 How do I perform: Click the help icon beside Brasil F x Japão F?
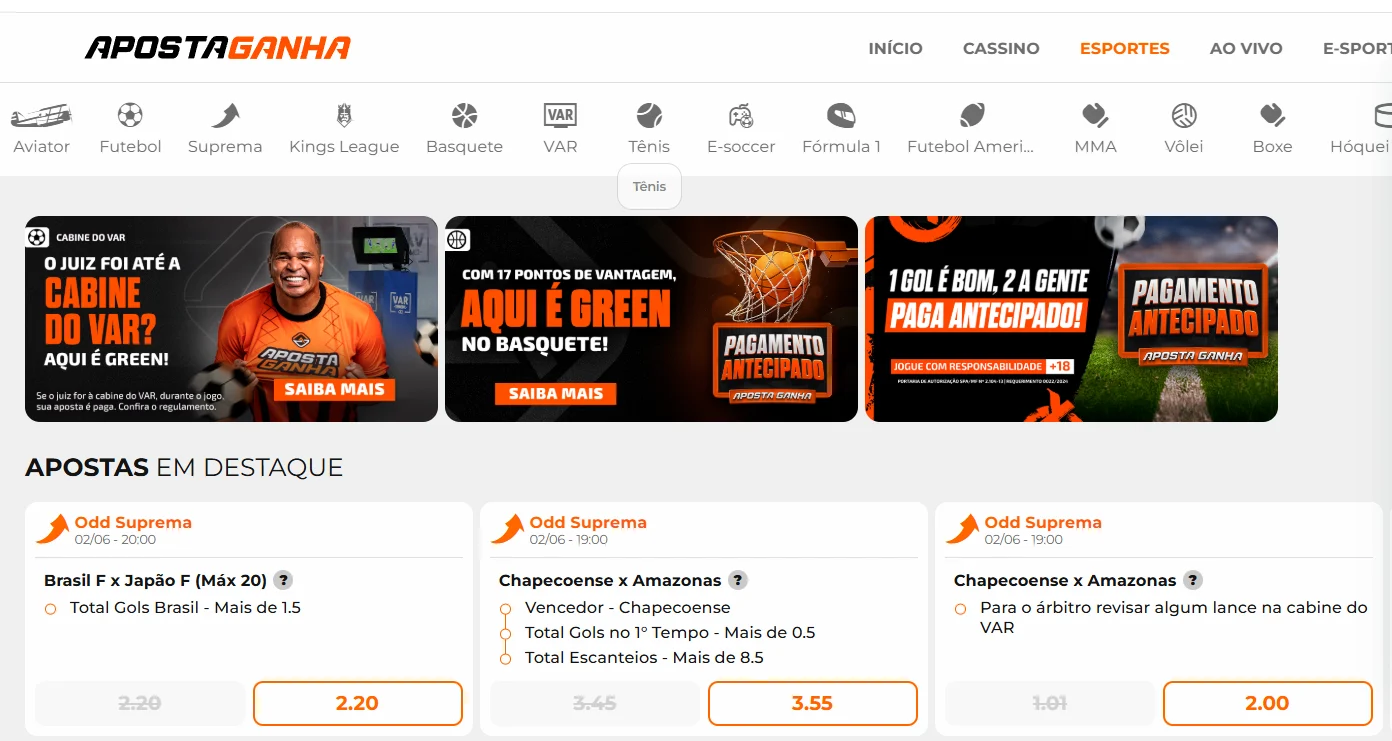tap(283, 580)
